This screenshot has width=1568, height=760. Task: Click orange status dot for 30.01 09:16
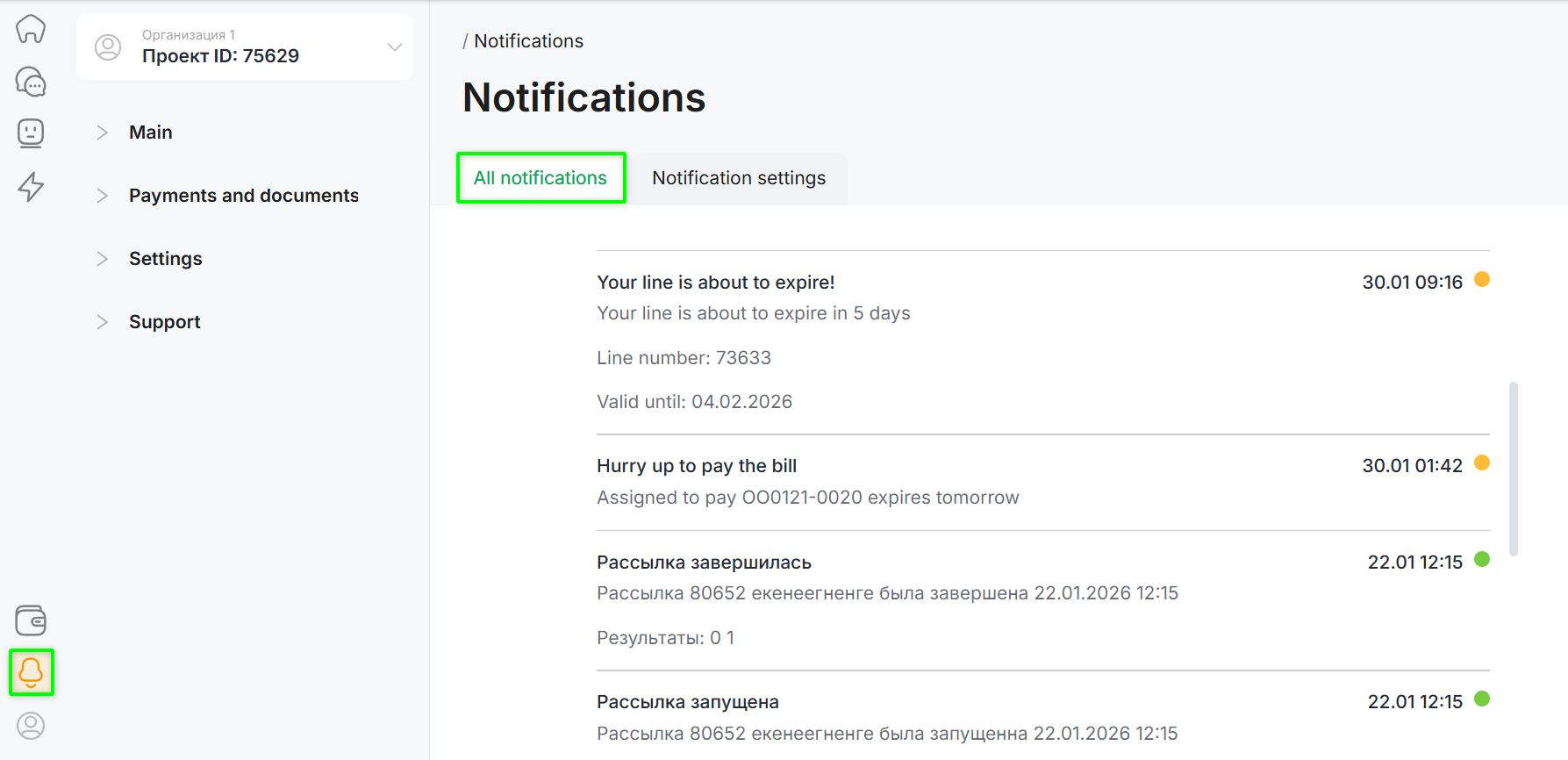(x=1482, y=280)
